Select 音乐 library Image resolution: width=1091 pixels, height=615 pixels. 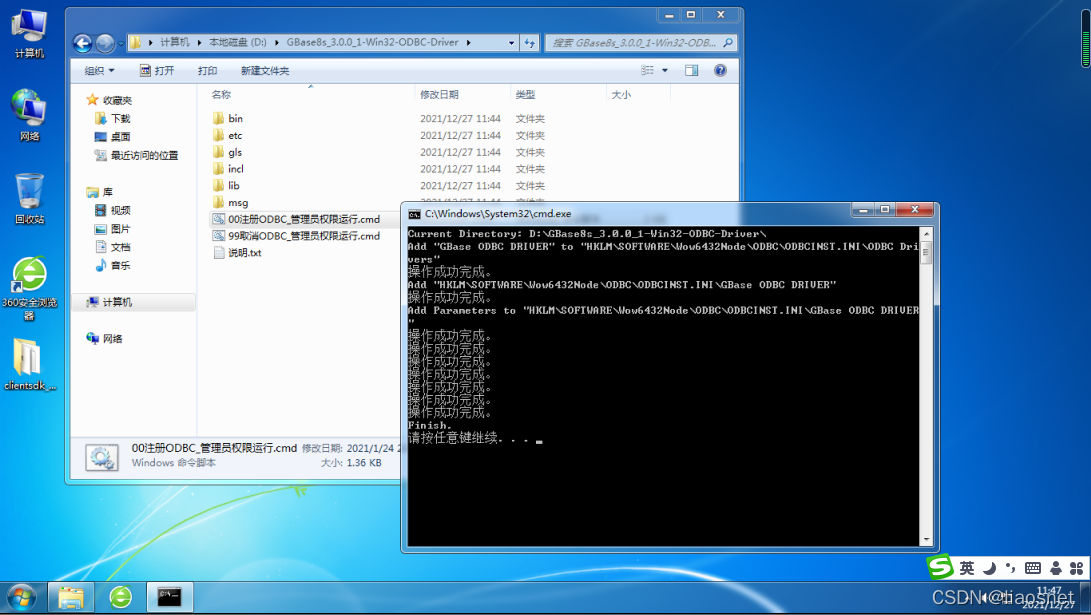coord(113,265)
